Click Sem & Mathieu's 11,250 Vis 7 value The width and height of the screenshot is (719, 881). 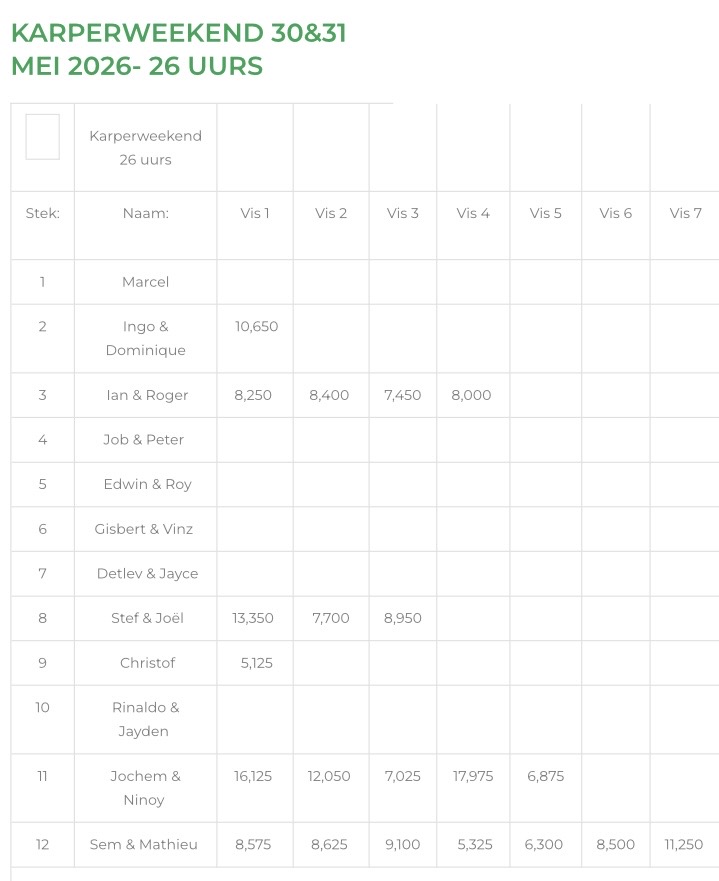coord(684,844)
